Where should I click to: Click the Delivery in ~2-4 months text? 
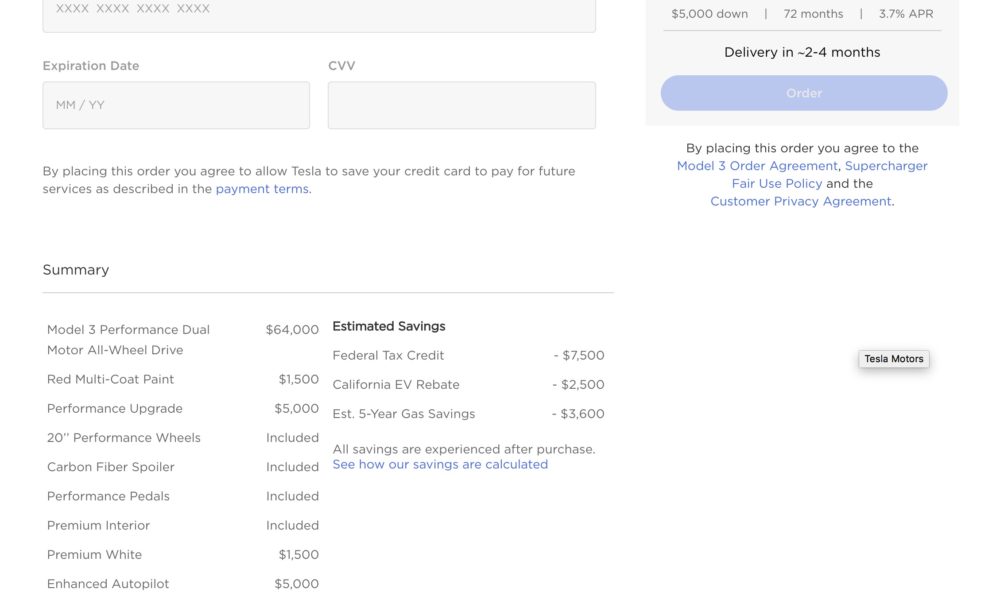[802, 52]
